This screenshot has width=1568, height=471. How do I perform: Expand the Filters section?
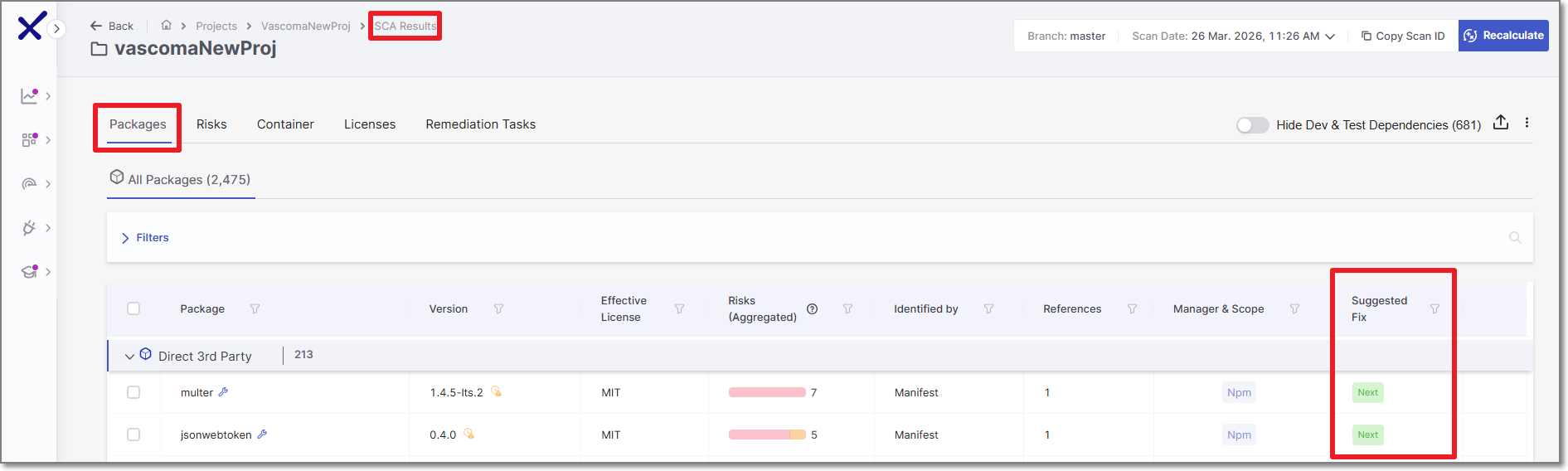click(145, 238)
